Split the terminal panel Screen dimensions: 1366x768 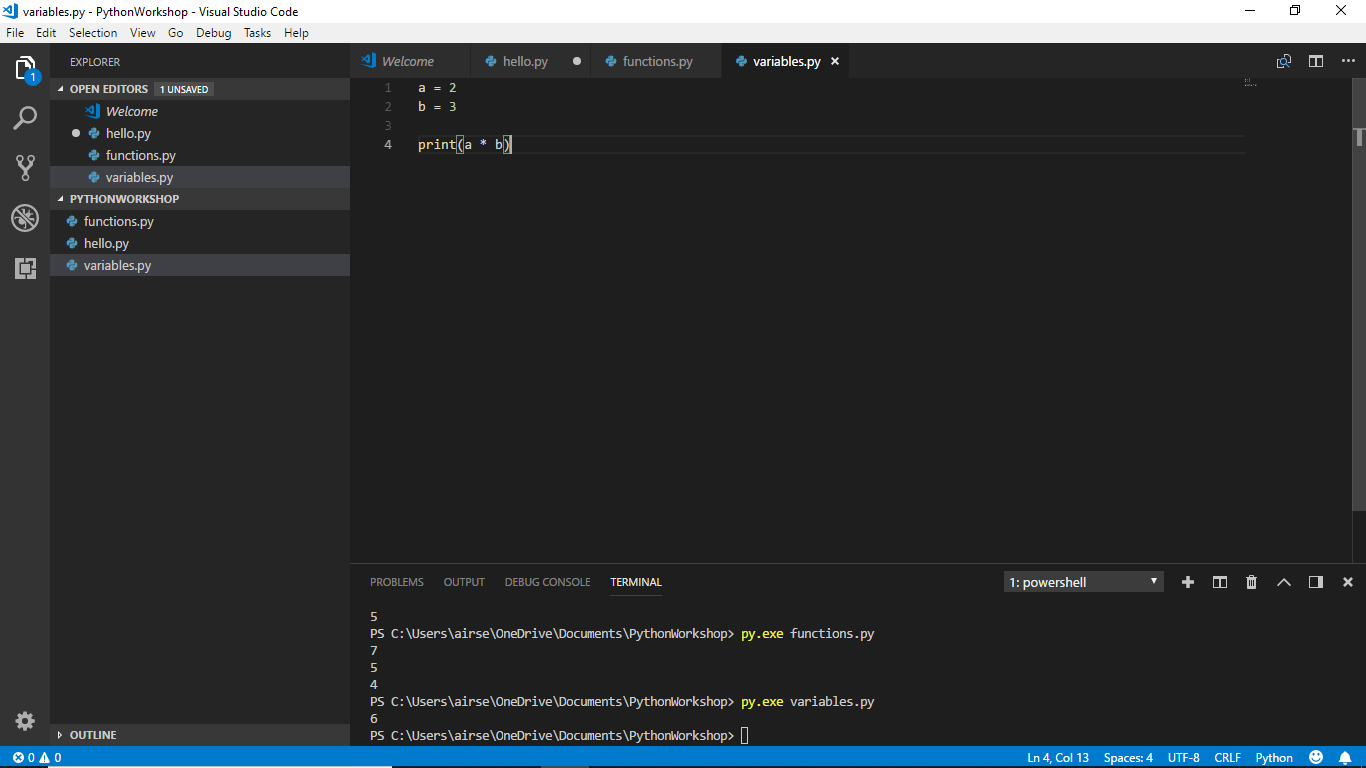[x=1220, y=582]
